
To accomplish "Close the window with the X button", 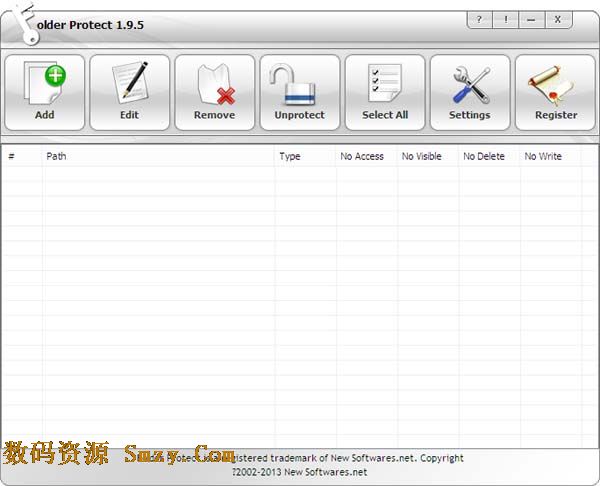I will tap(558, 20).
